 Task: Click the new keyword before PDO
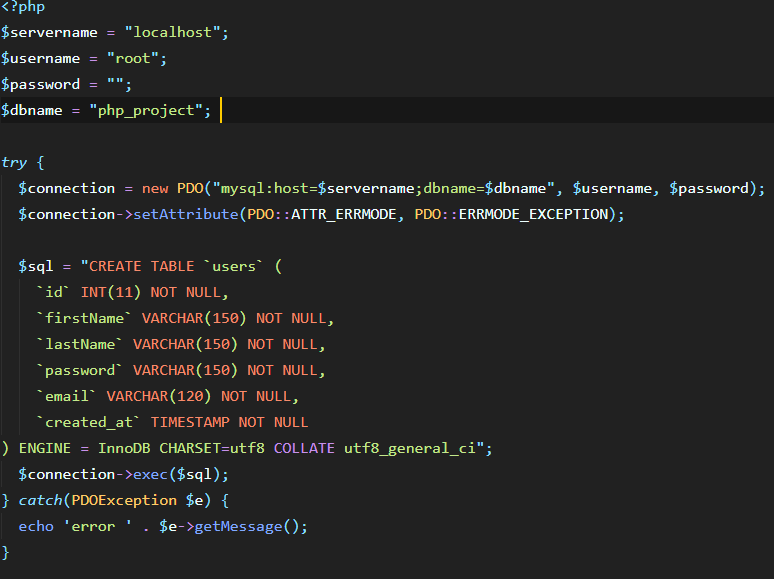click(155, 188)
